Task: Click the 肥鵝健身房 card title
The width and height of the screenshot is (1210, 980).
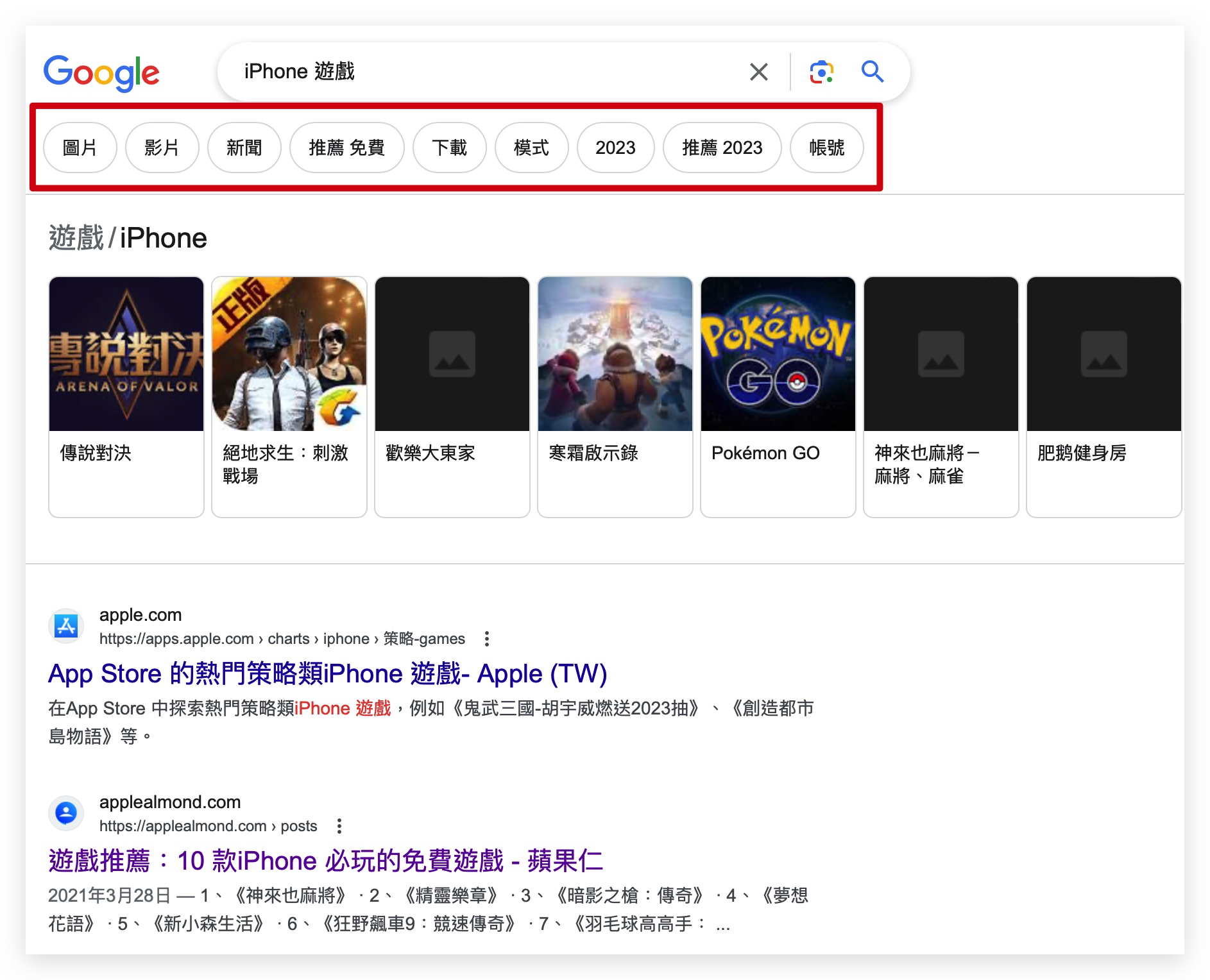Action: [1082, 453]
